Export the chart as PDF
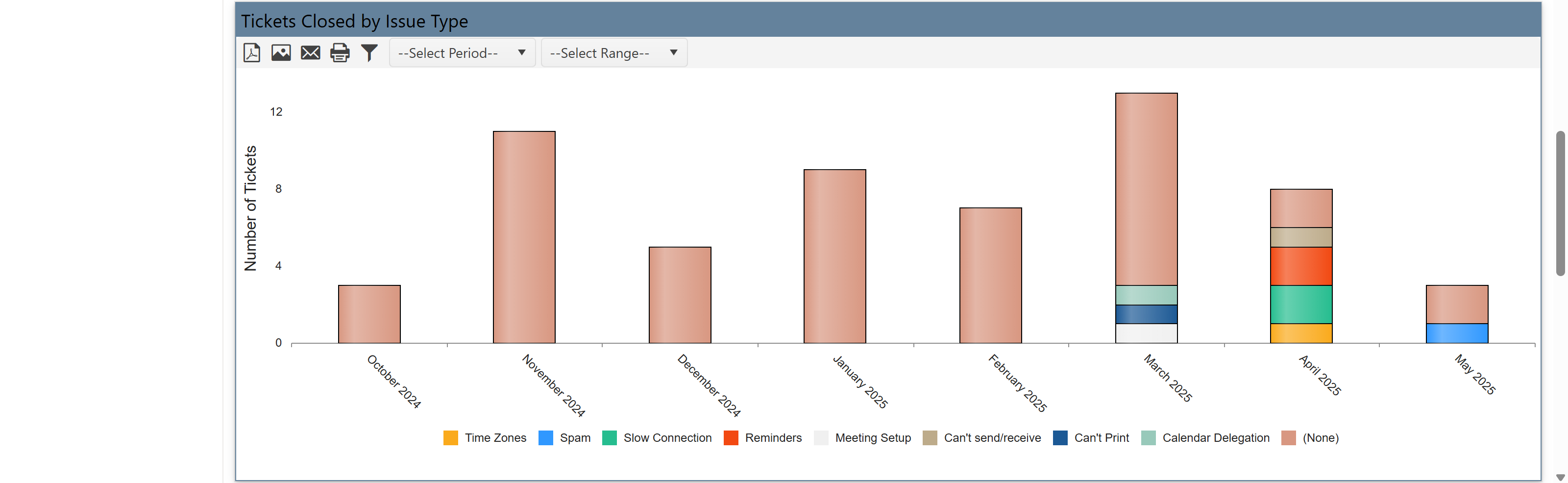This screenshot has width=1568, height=483. (x=251, y=53)
